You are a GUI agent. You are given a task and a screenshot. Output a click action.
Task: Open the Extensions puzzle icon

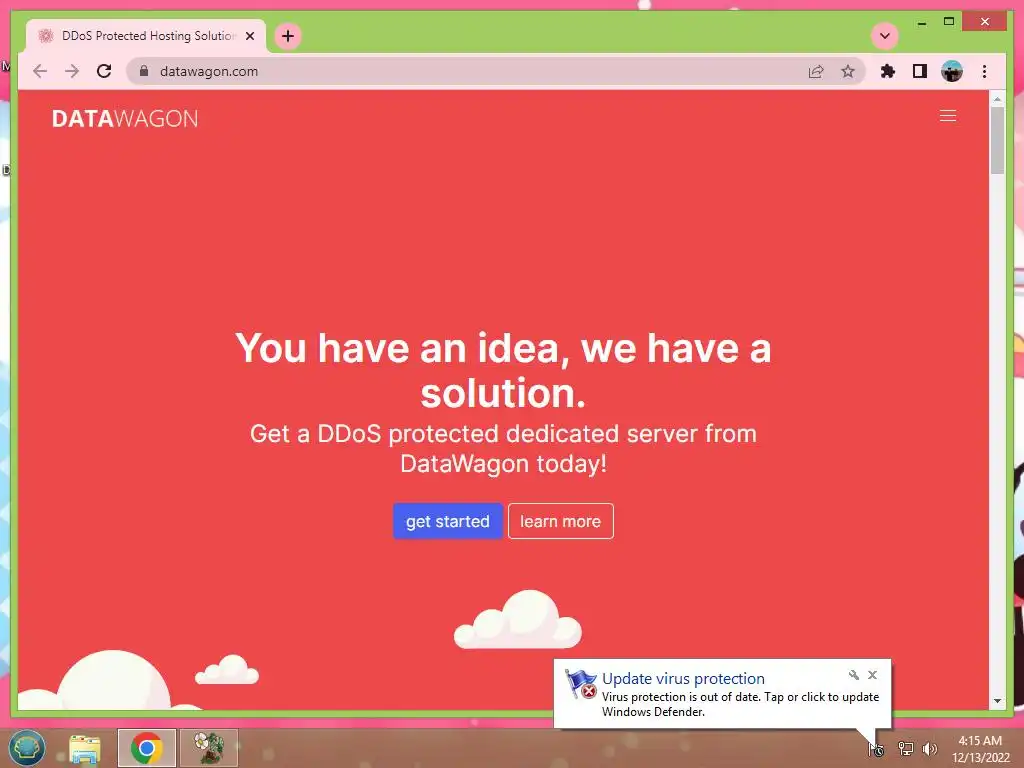click(888, 71)
